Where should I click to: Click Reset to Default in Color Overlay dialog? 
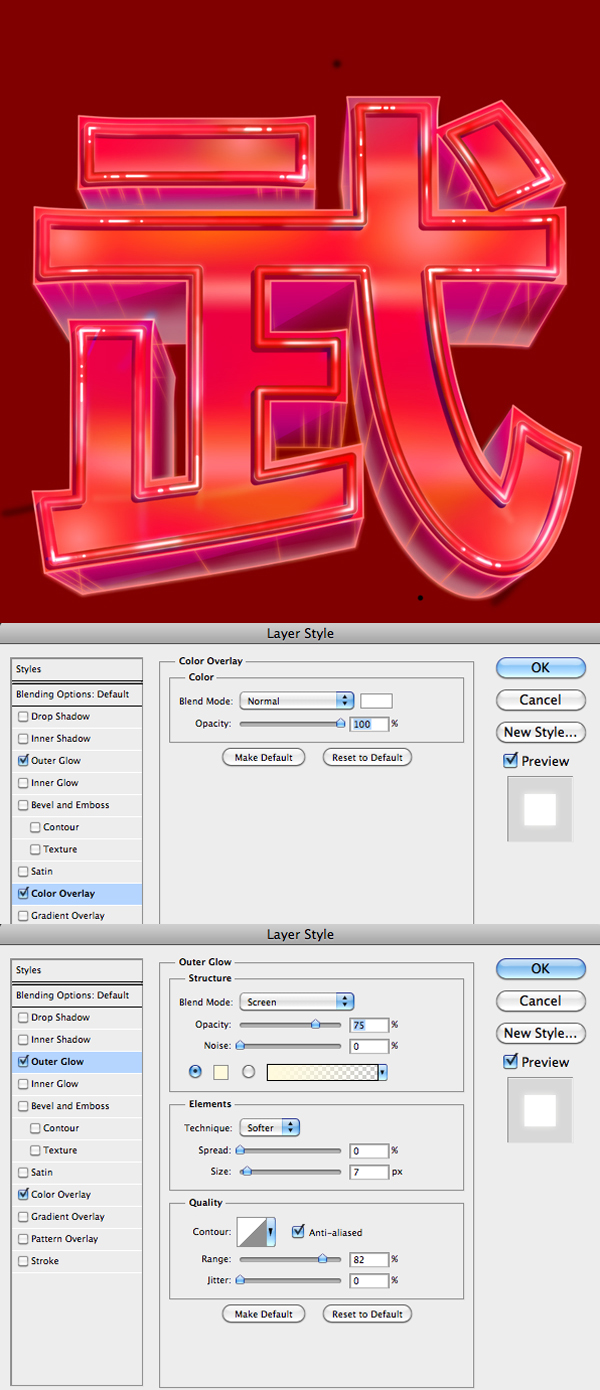click(367, 758)
